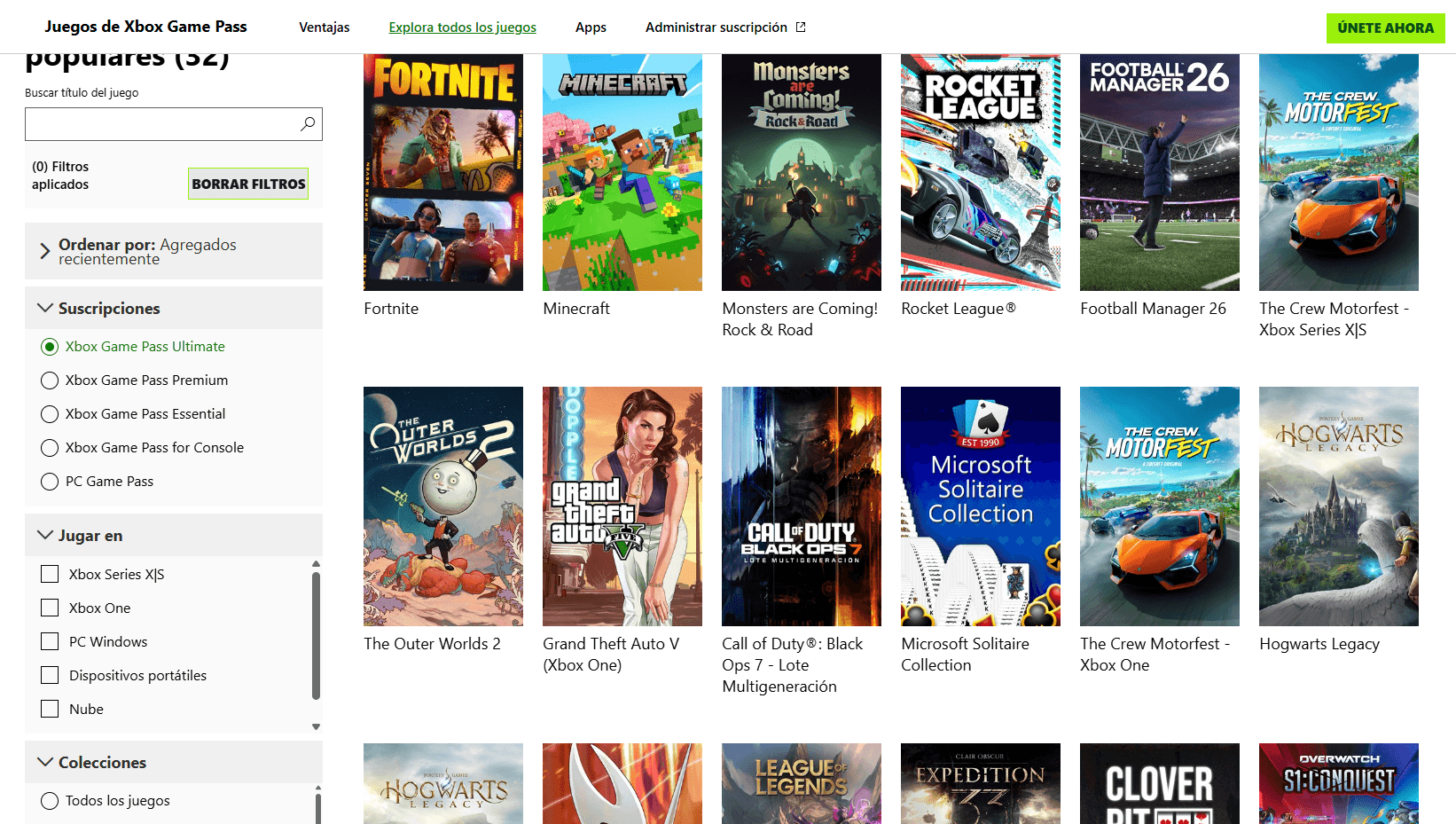Open the Ventajas navigation tab

point(324,27)
